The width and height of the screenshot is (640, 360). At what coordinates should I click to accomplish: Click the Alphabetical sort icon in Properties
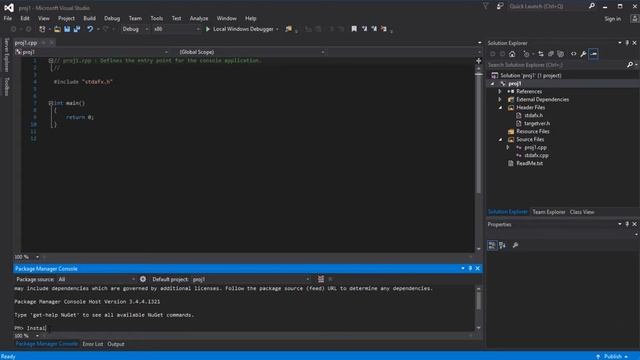click(x=502, y=245)
